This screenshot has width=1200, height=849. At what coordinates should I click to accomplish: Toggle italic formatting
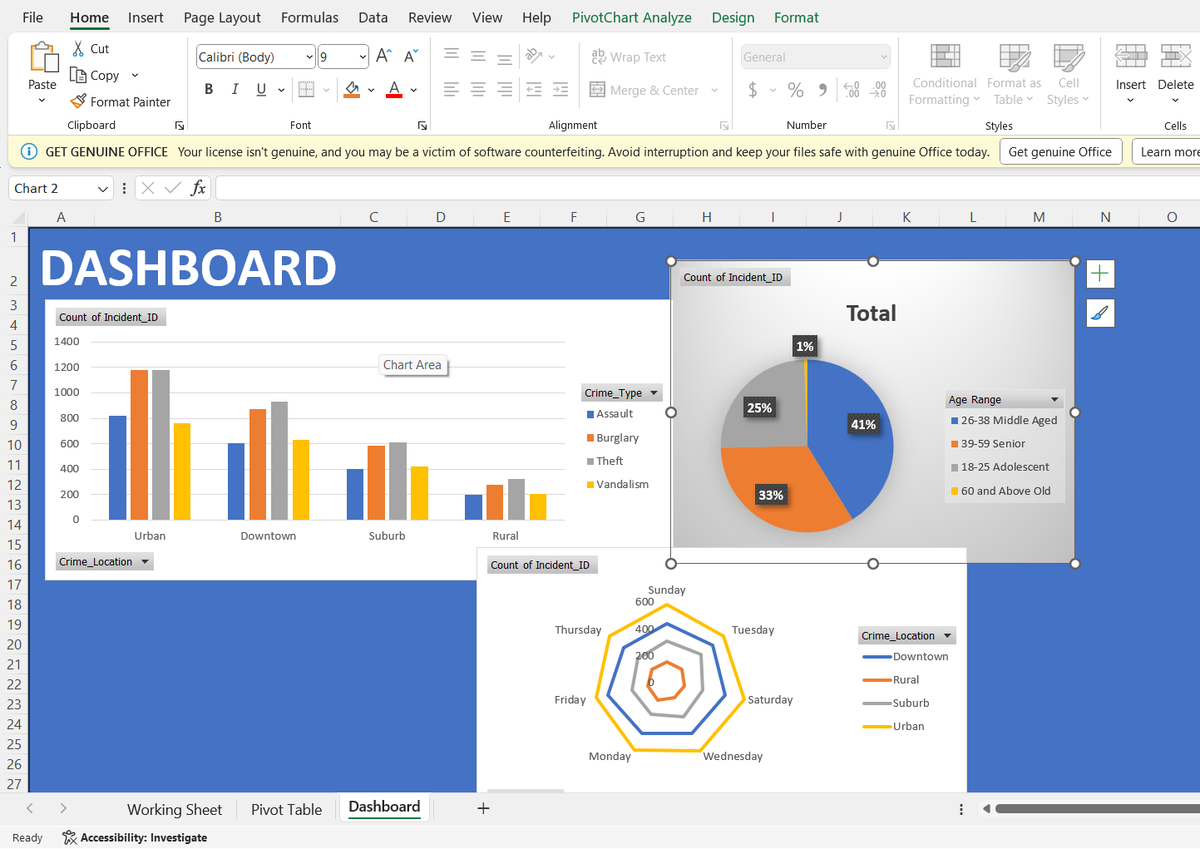pyautogui.click(x=233, y=88)
